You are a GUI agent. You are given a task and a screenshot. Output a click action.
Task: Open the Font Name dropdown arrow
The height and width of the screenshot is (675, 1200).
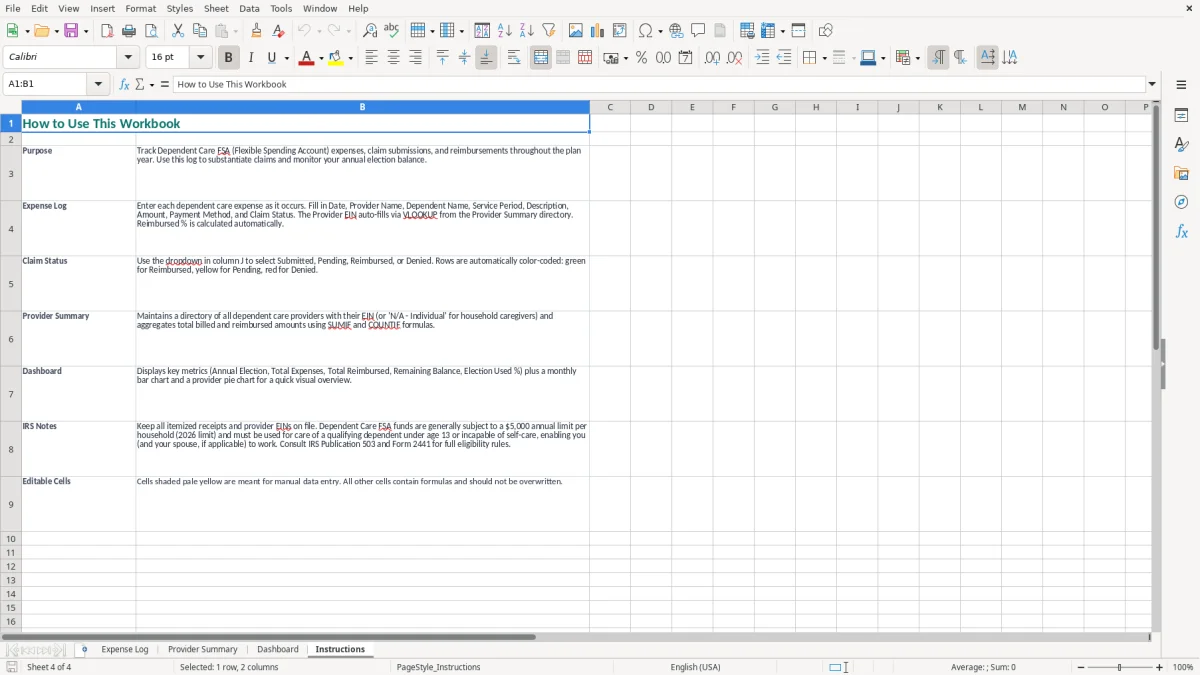pyautogui.click(x=128, y=58)
